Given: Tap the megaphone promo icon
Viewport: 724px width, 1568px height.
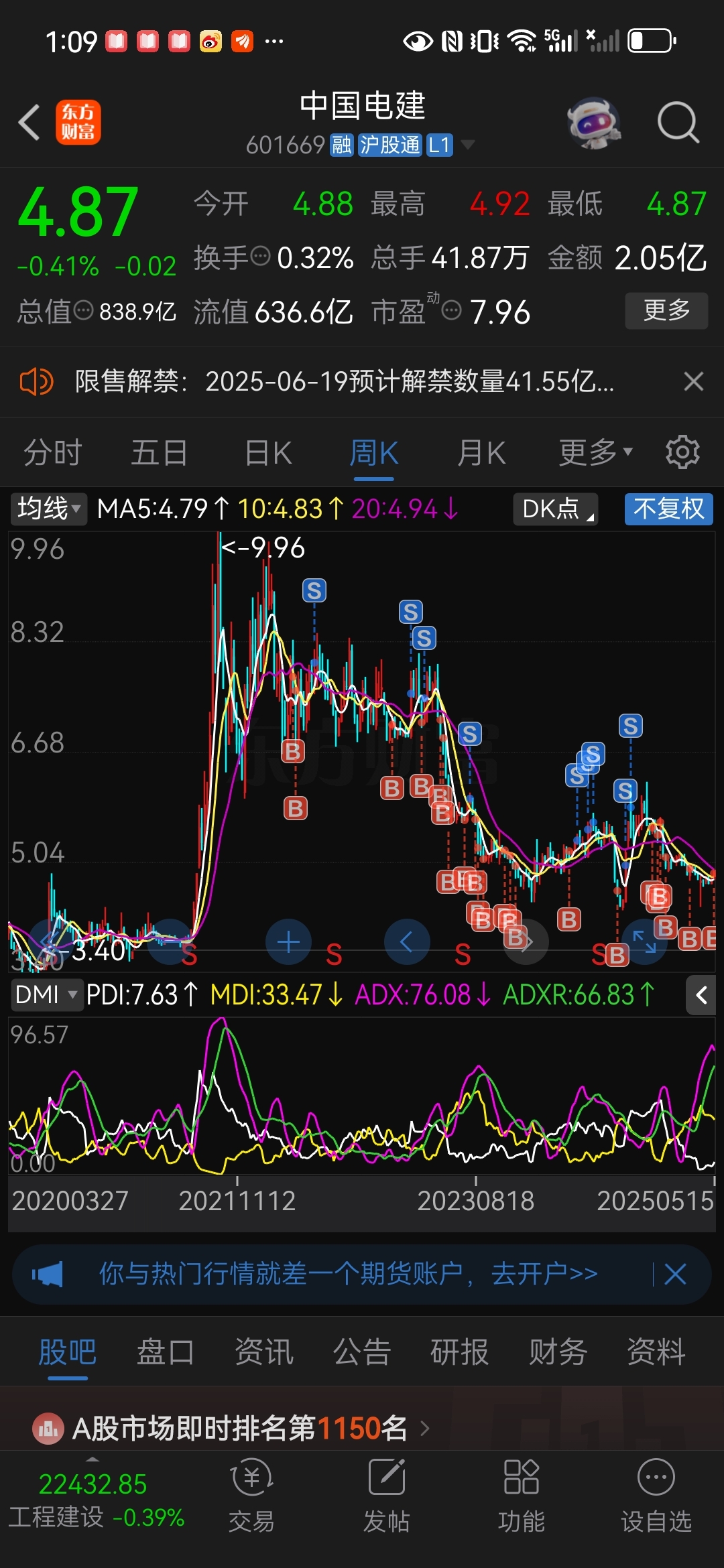Looking at the screenshot, I should [x=48, y=1274].
